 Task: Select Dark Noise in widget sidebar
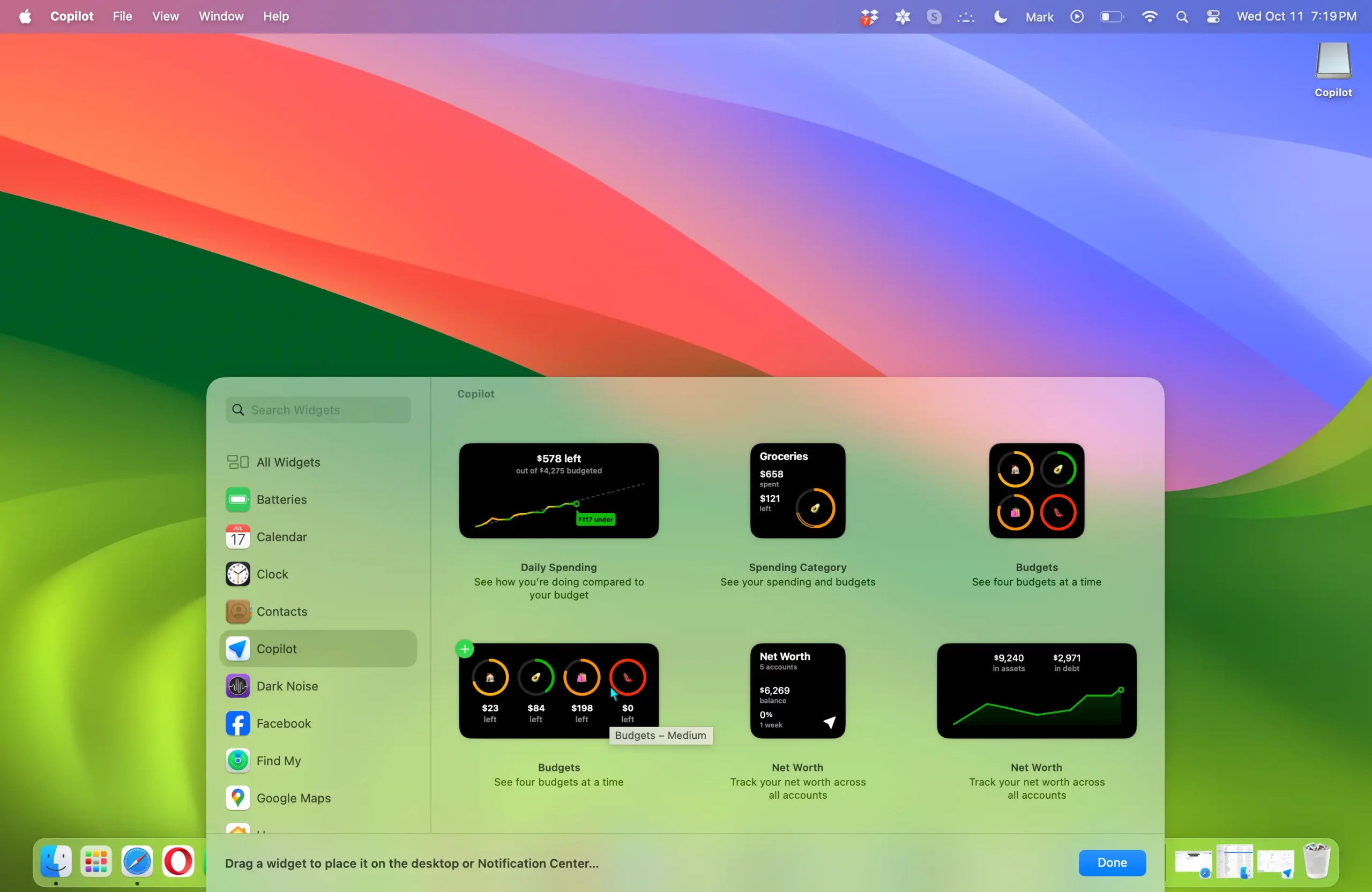click(x=318, y=686)
